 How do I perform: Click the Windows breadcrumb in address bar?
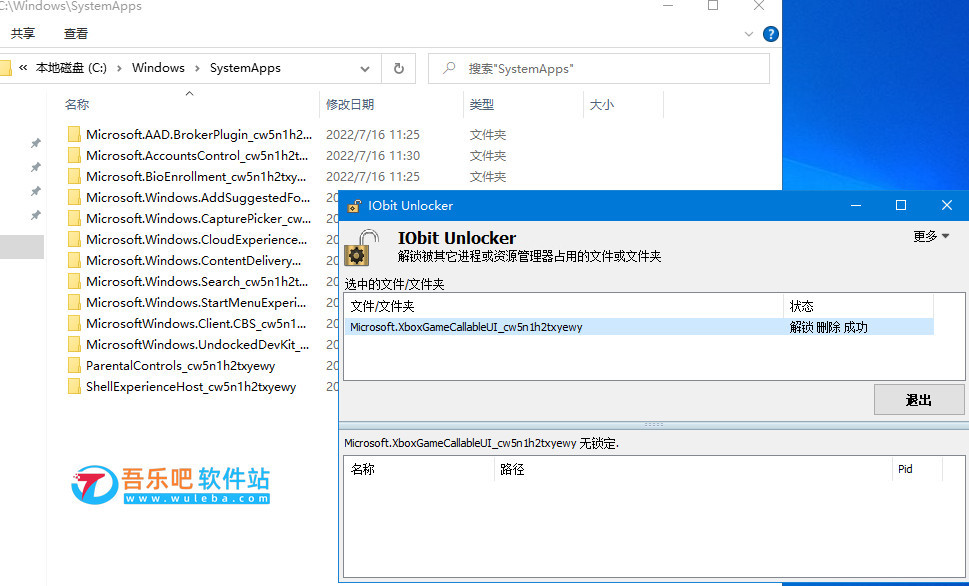coord(158,68)
